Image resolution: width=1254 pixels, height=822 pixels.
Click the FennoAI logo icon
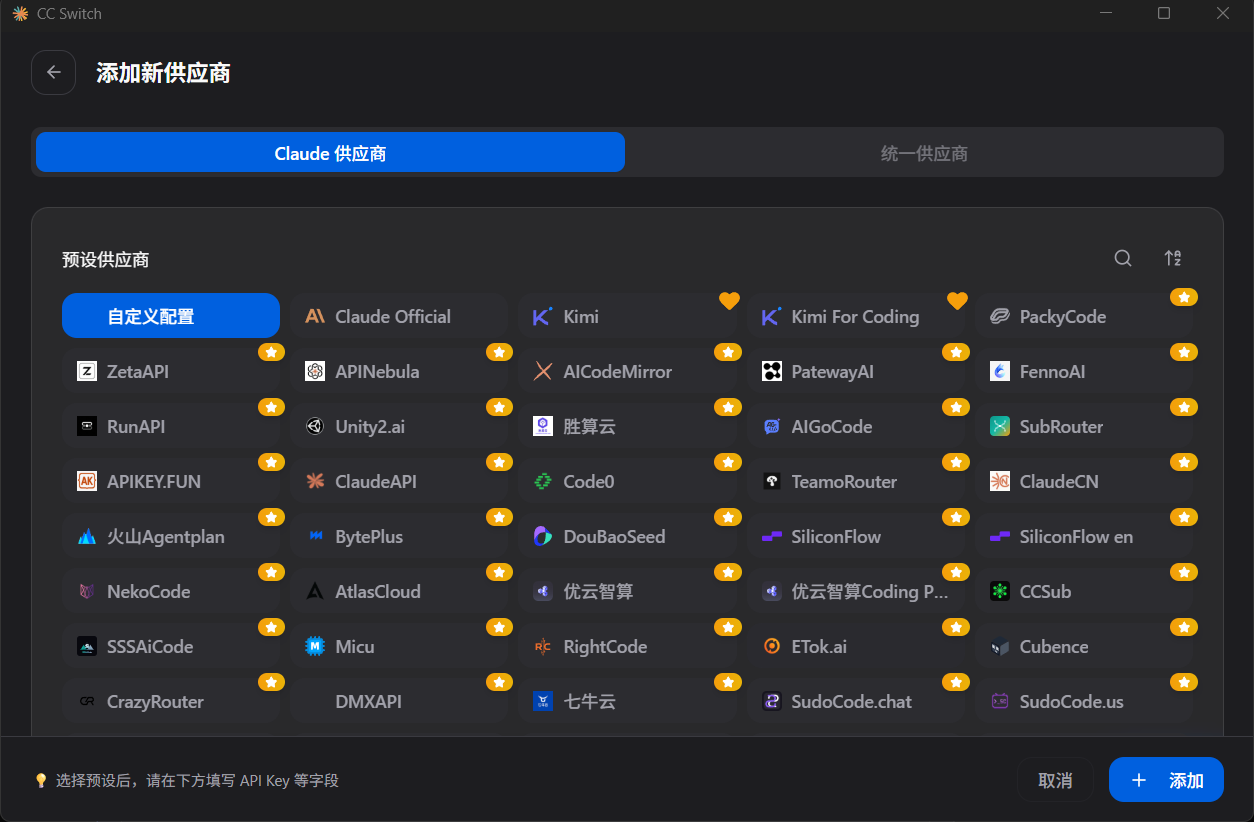tap(999, 371)
